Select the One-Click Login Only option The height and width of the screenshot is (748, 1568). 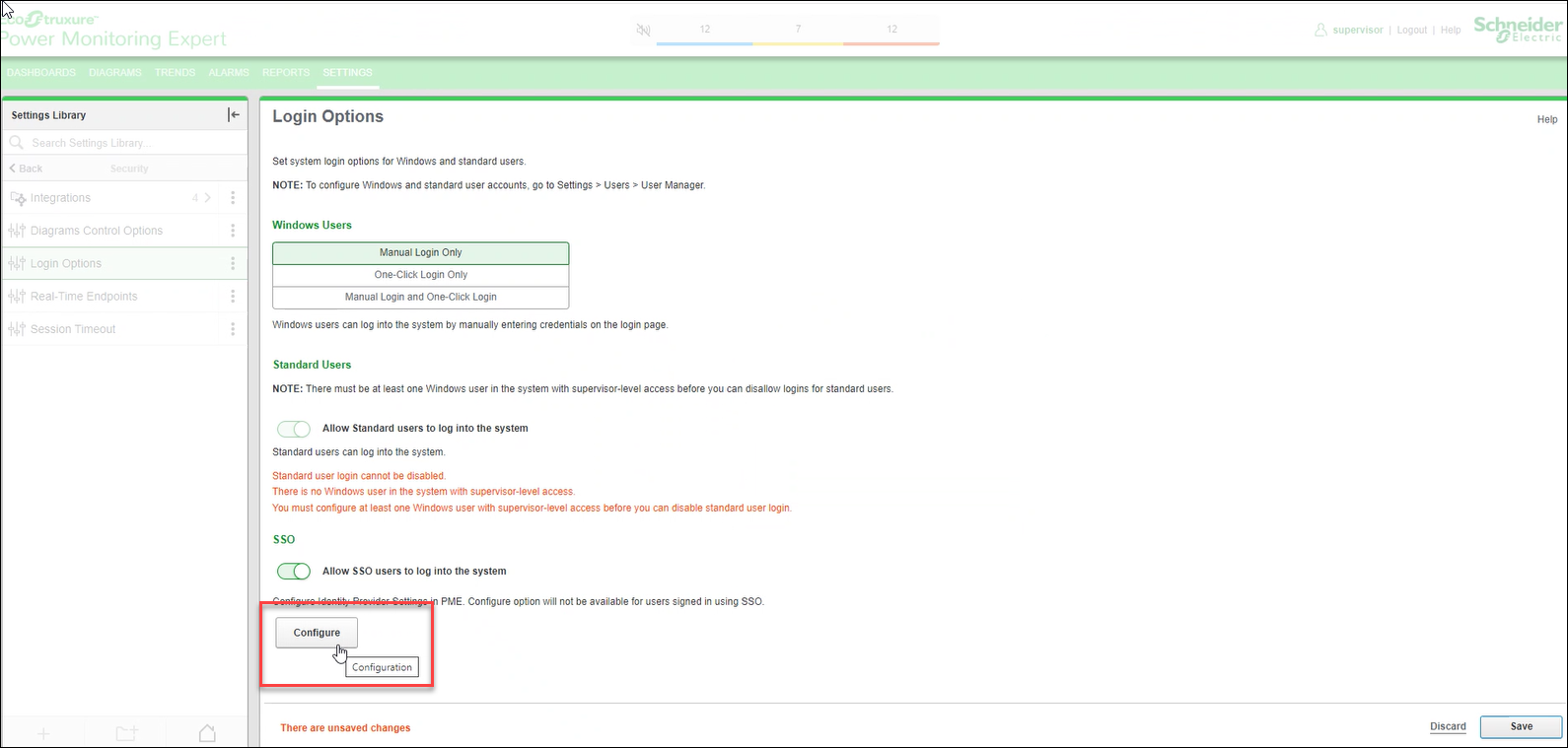click(420, 275)
